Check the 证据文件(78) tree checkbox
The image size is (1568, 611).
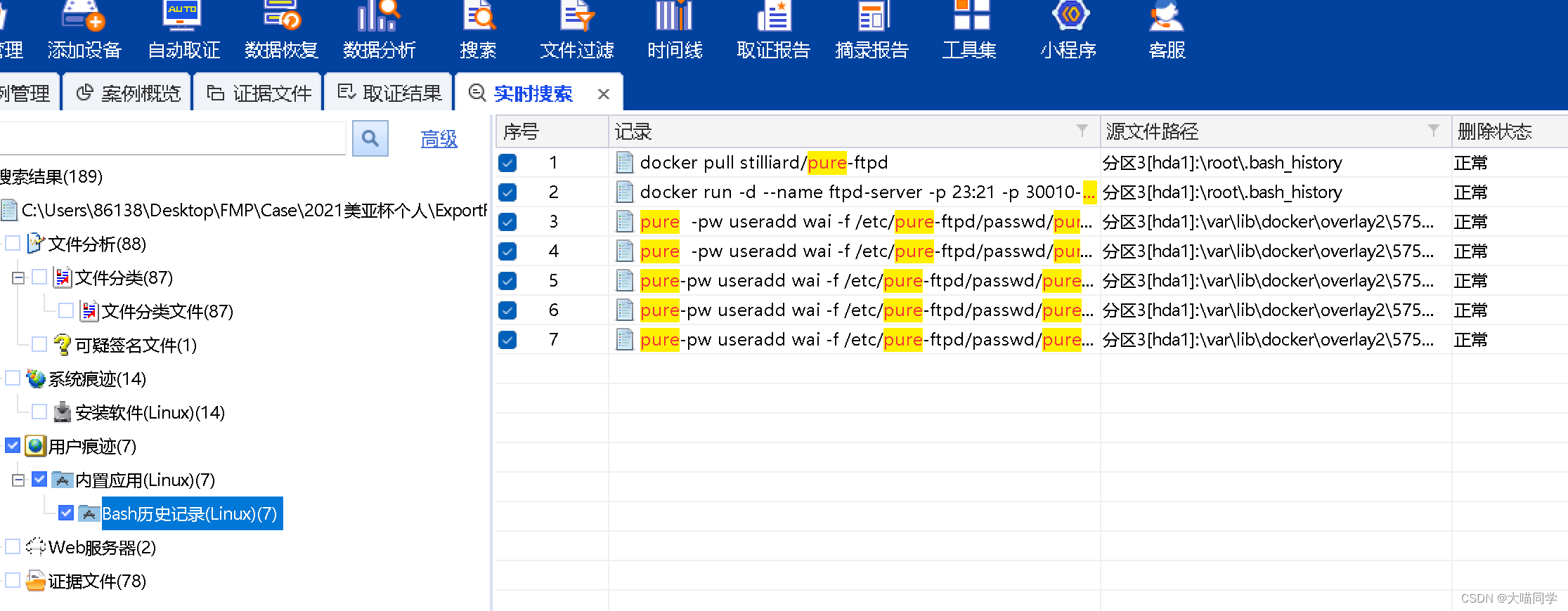pyautogui.click(x=13, y=580)
